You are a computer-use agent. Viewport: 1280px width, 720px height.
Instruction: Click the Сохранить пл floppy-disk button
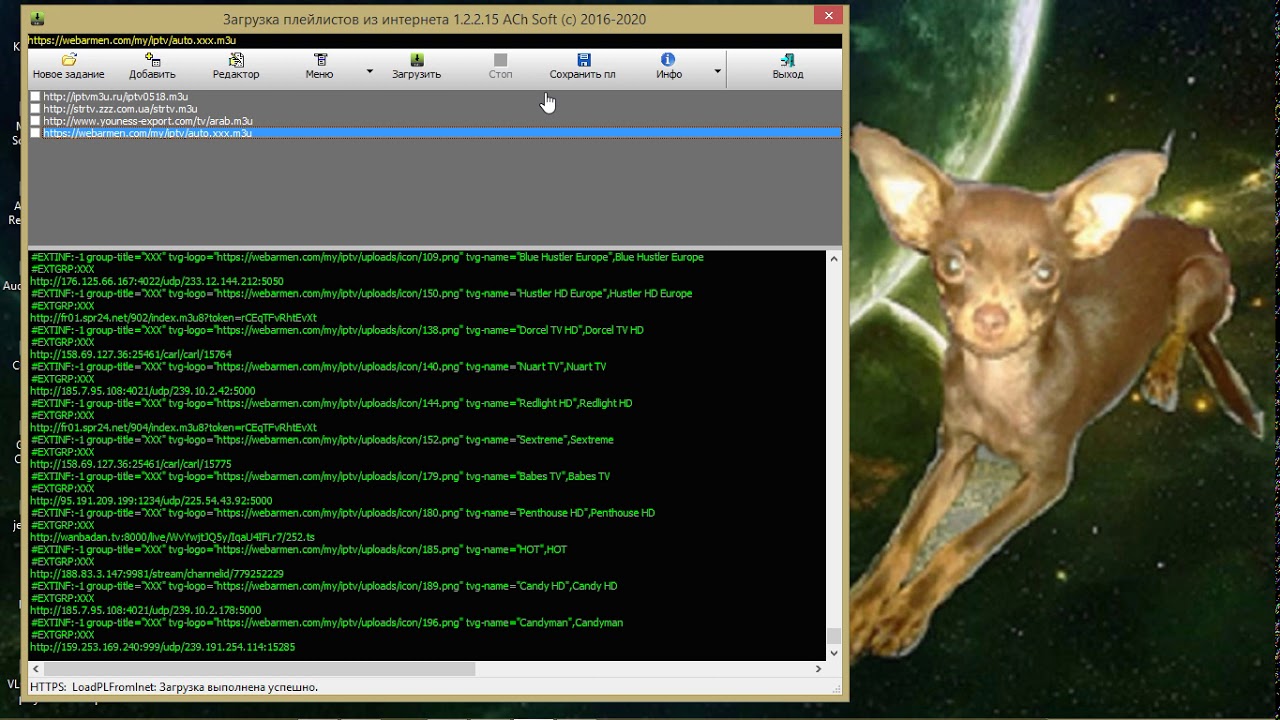click(583, 67)
